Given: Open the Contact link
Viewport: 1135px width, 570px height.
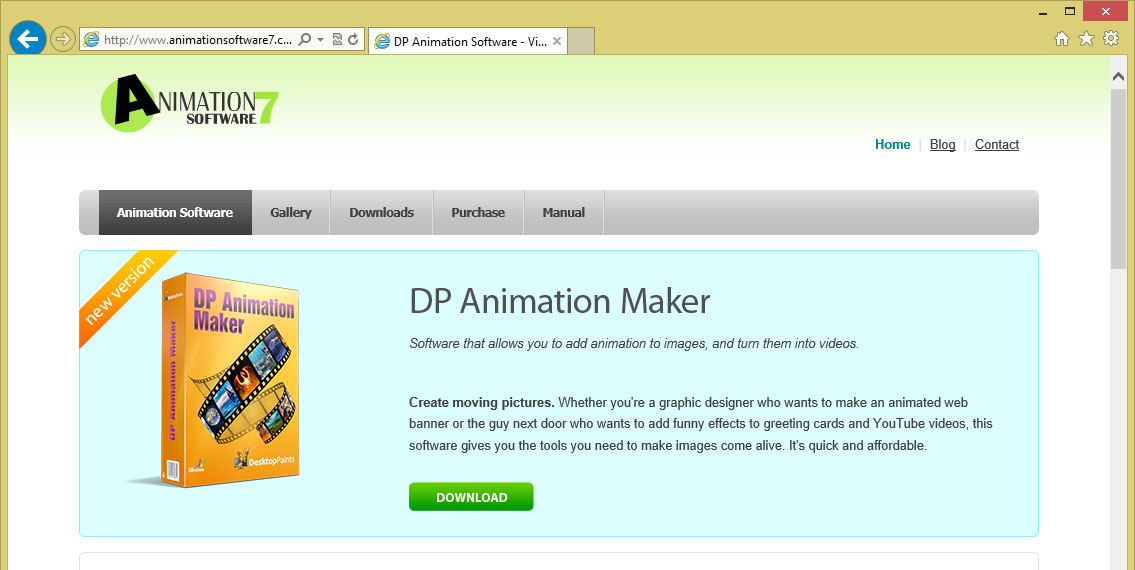Looking at the screenshot, I should pos(997,144).
